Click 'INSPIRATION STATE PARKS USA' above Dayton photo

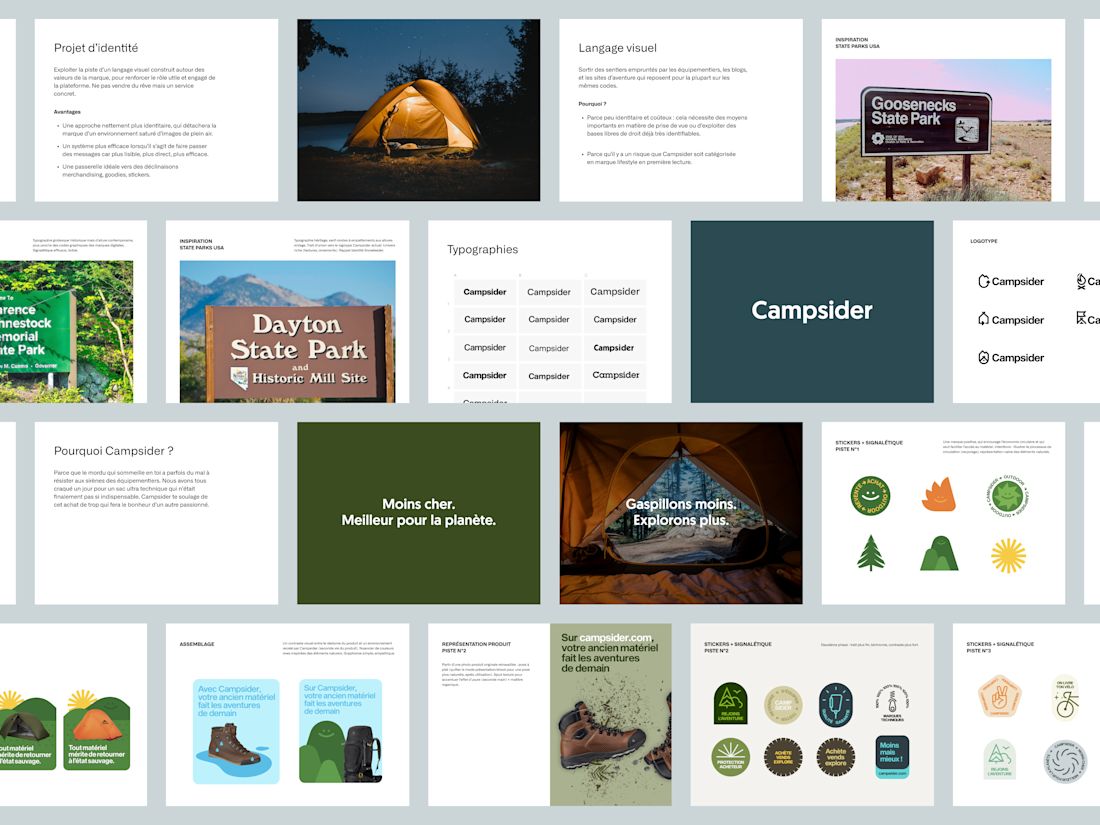[x=202, y=244]
